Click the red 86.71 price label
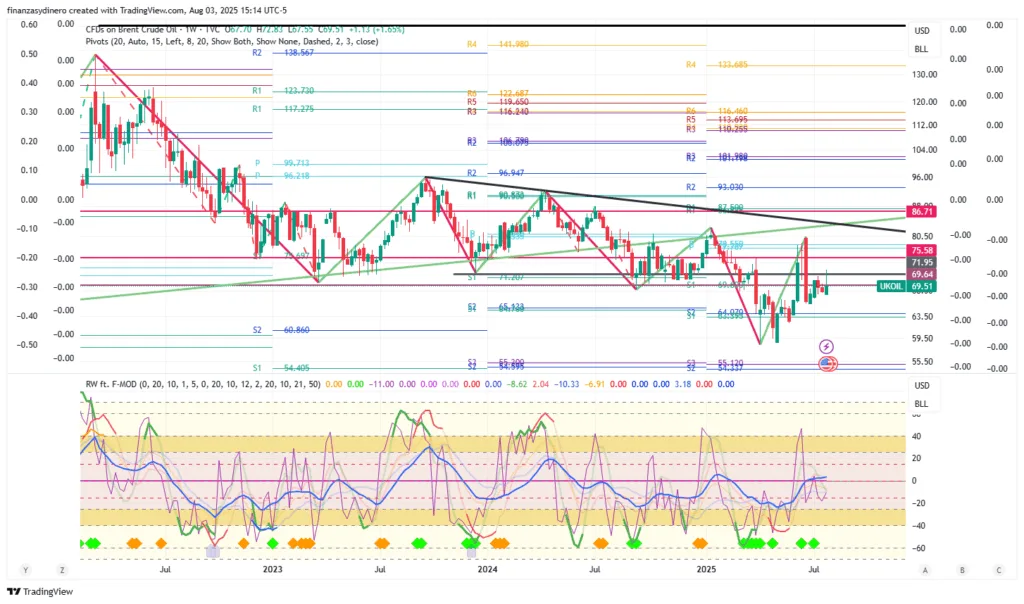 click(x=921, y=212)
